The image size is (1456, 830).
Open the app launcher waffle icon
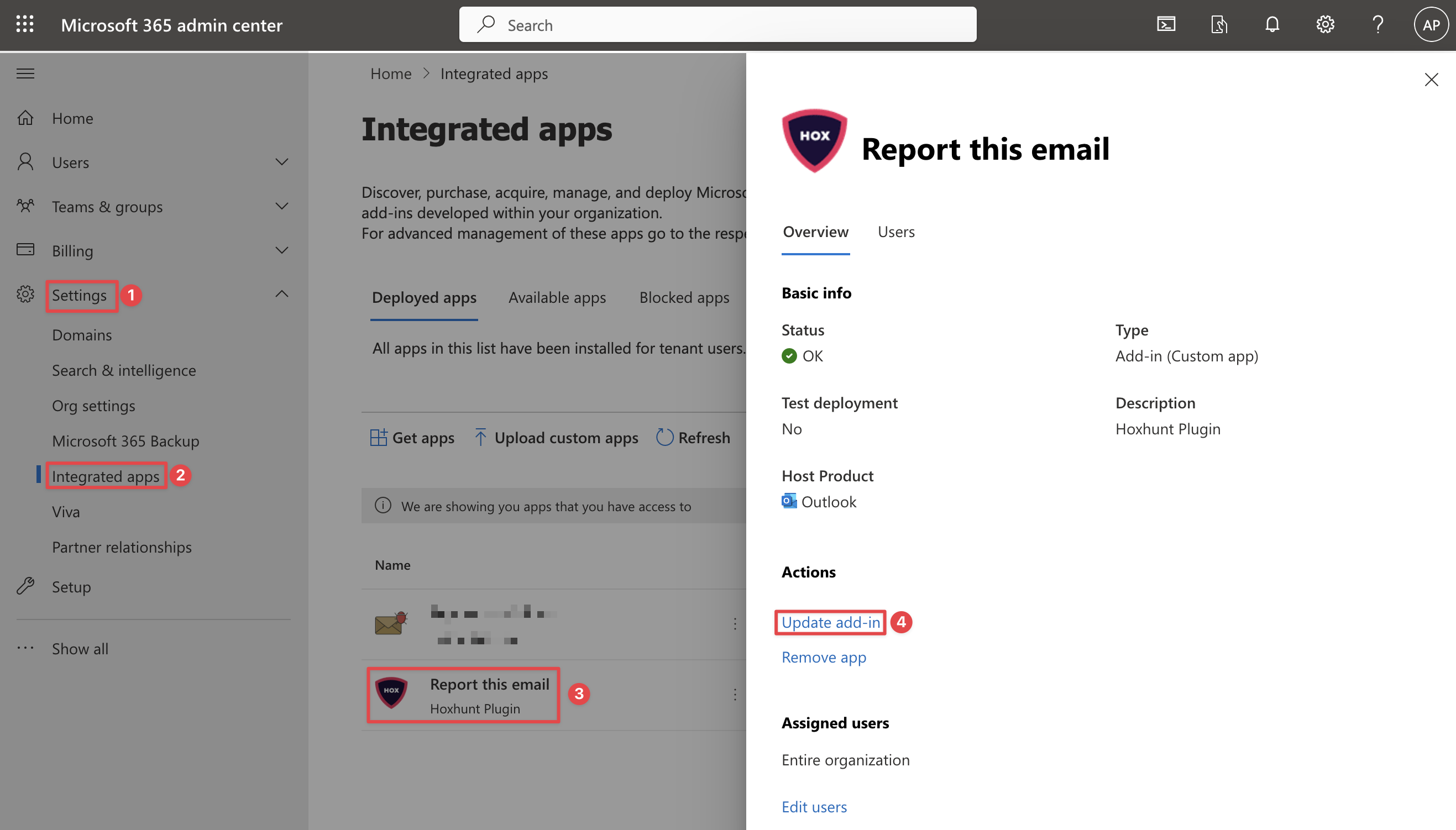click(24, 24)
